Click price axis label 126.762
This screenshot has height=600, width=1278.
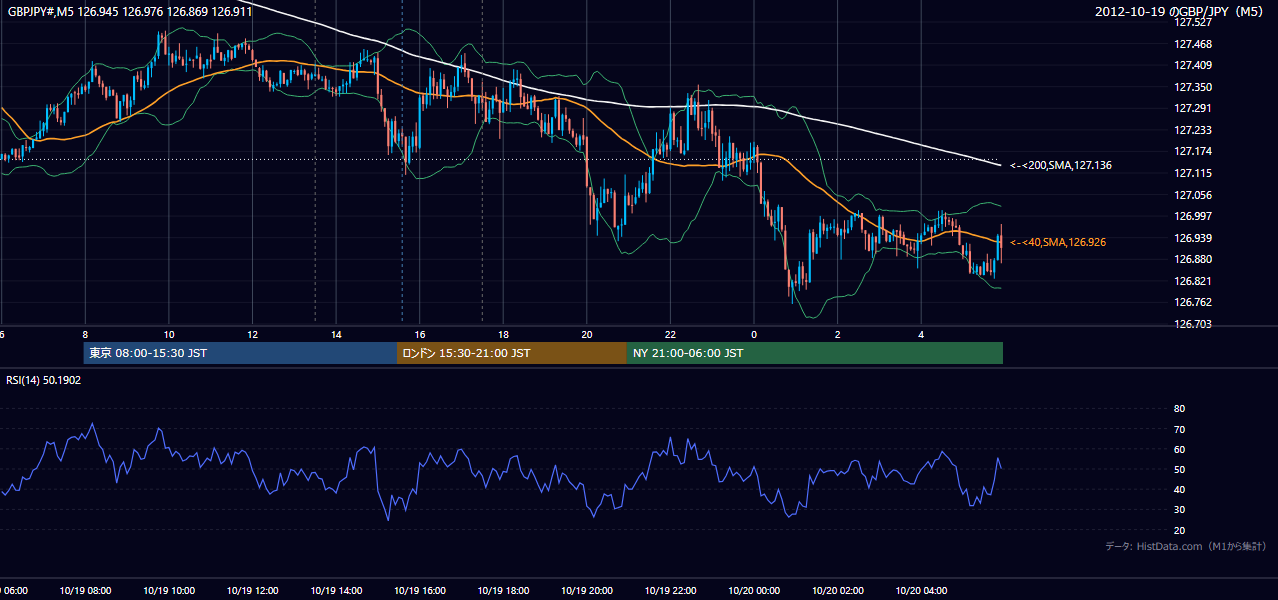pos(1193,302)
